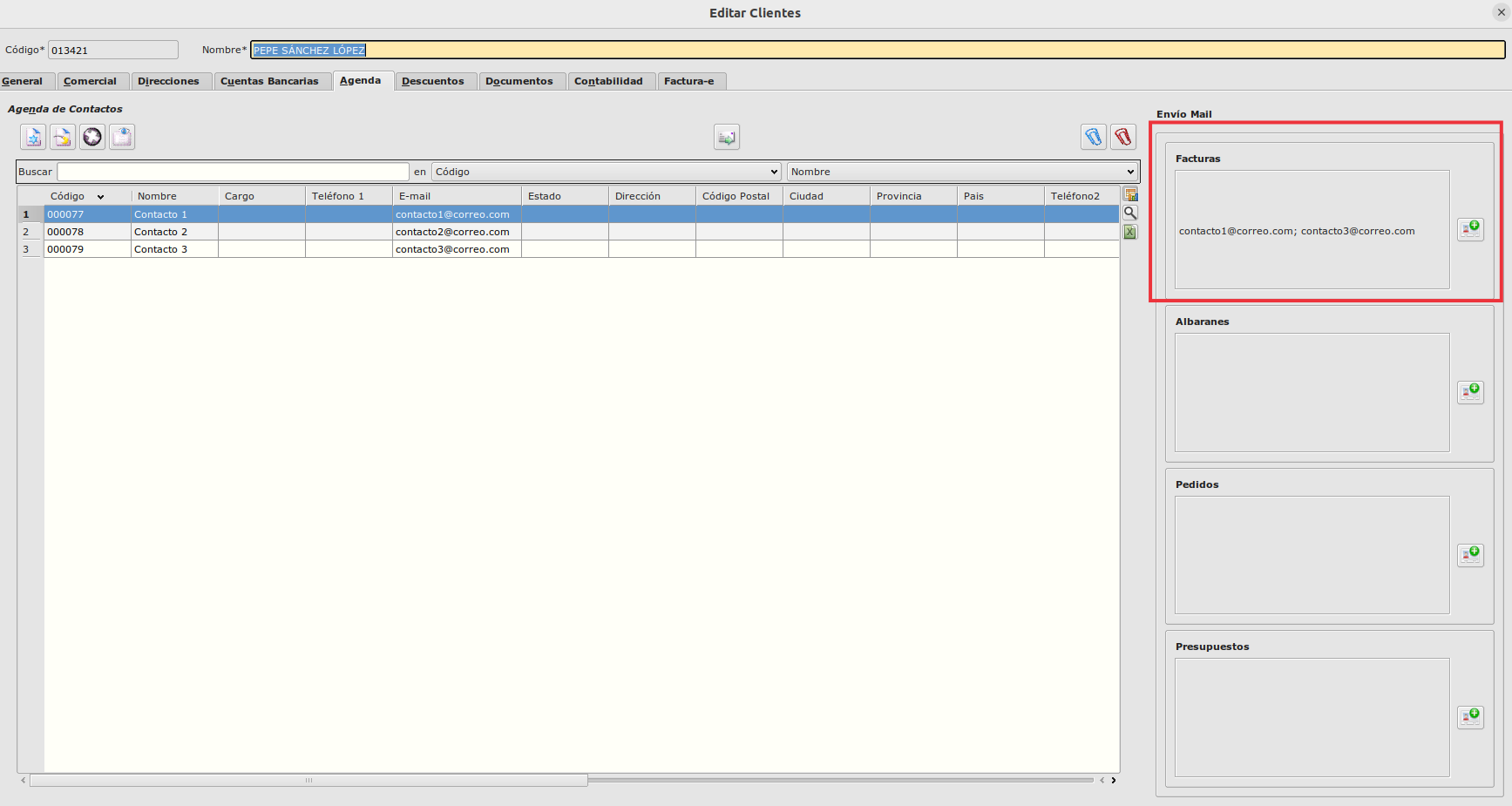
Task: Click the Pais column header
Action: tap(1000, 196)
